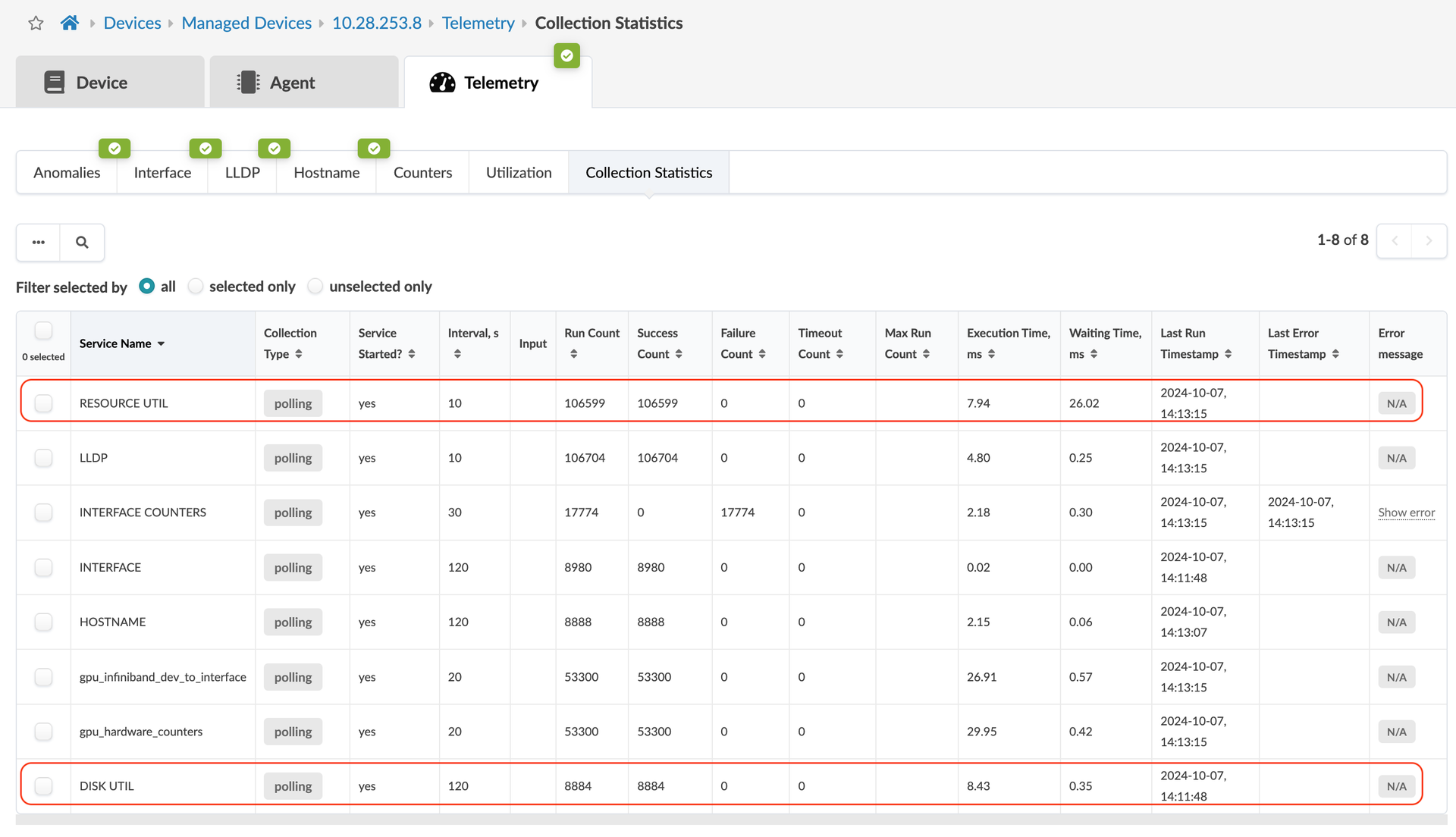Click the favorite star icon
Screen dimensions: 1456x837
click(x=36, y=24)
